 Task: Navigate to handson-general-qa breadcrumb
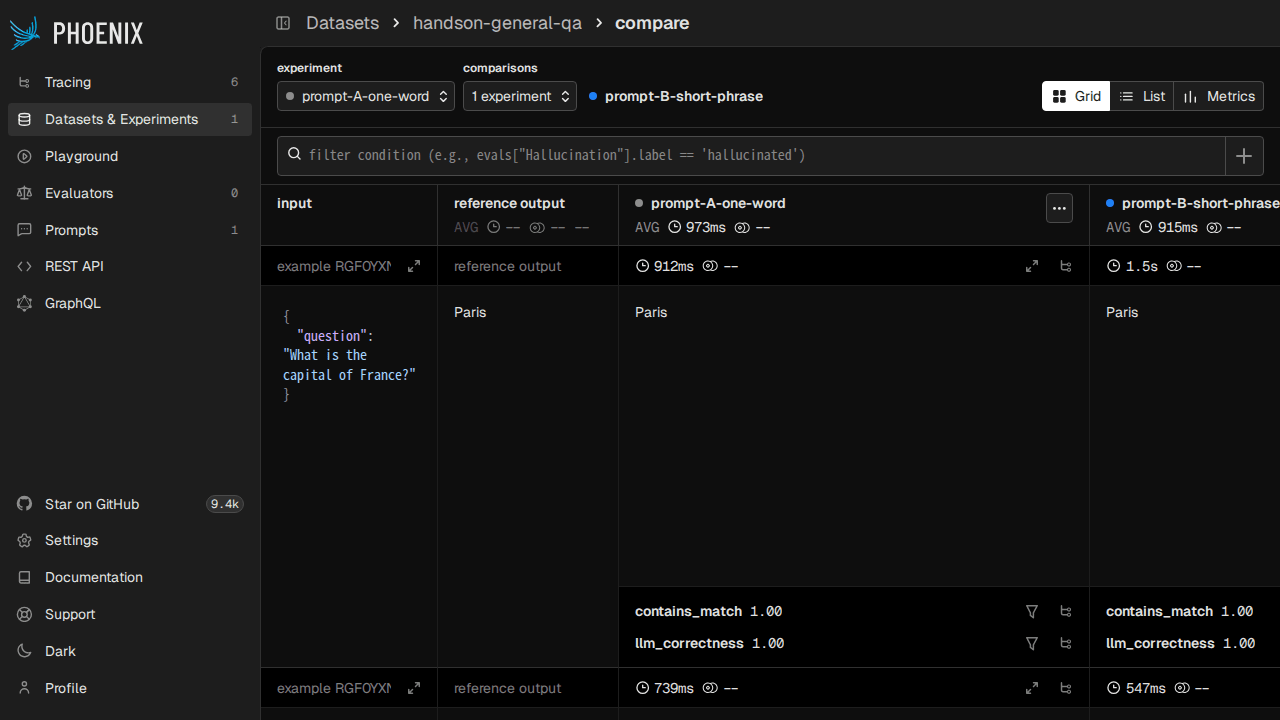[x=497, y=23]
